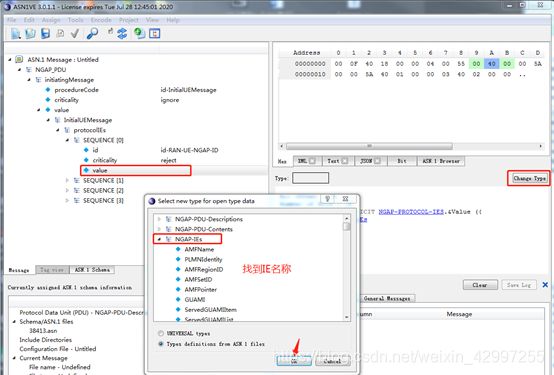Click the Change Type button
This screenshot has width=554, height=375.
pyautogui.click(x=529, y=178)
